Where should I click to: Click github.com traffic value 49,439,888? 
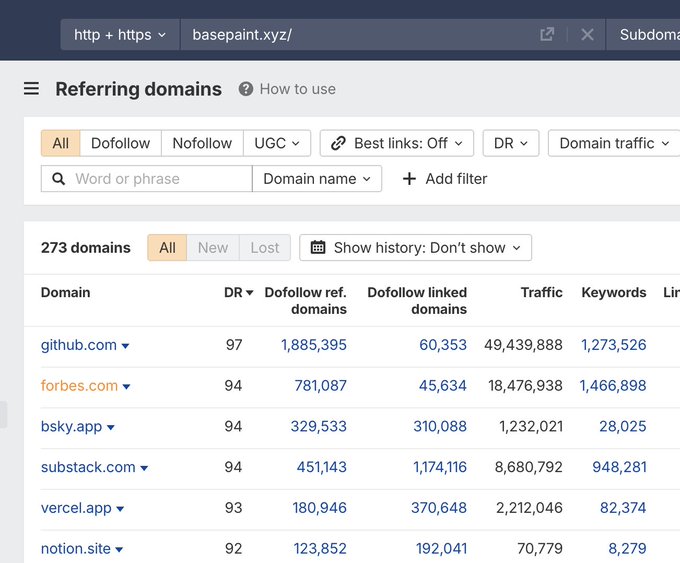coord(523,345)
